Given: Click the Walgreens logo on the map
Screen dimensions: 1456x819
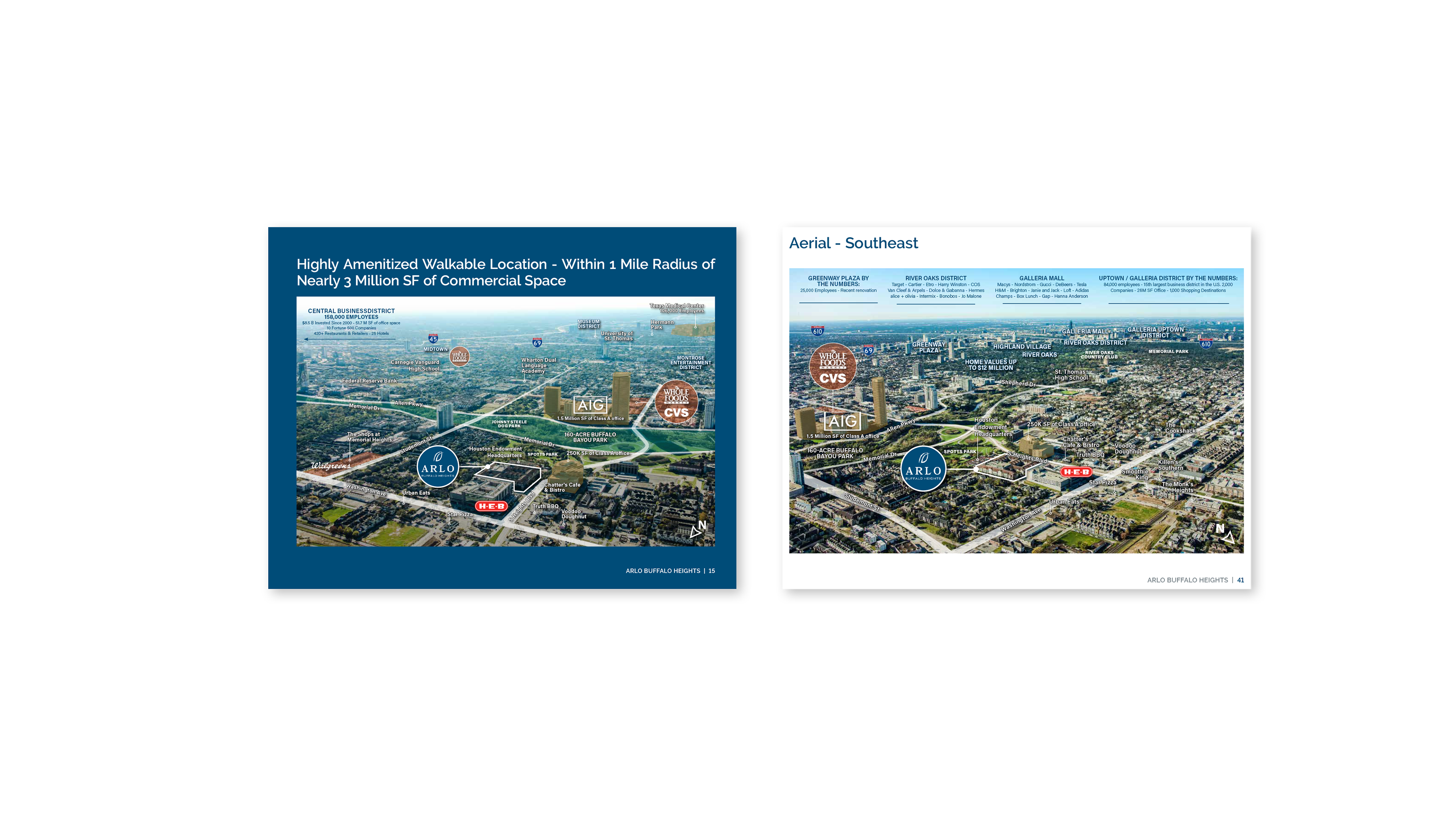Looking at the screenshot, I should click(x=331, y=466).
